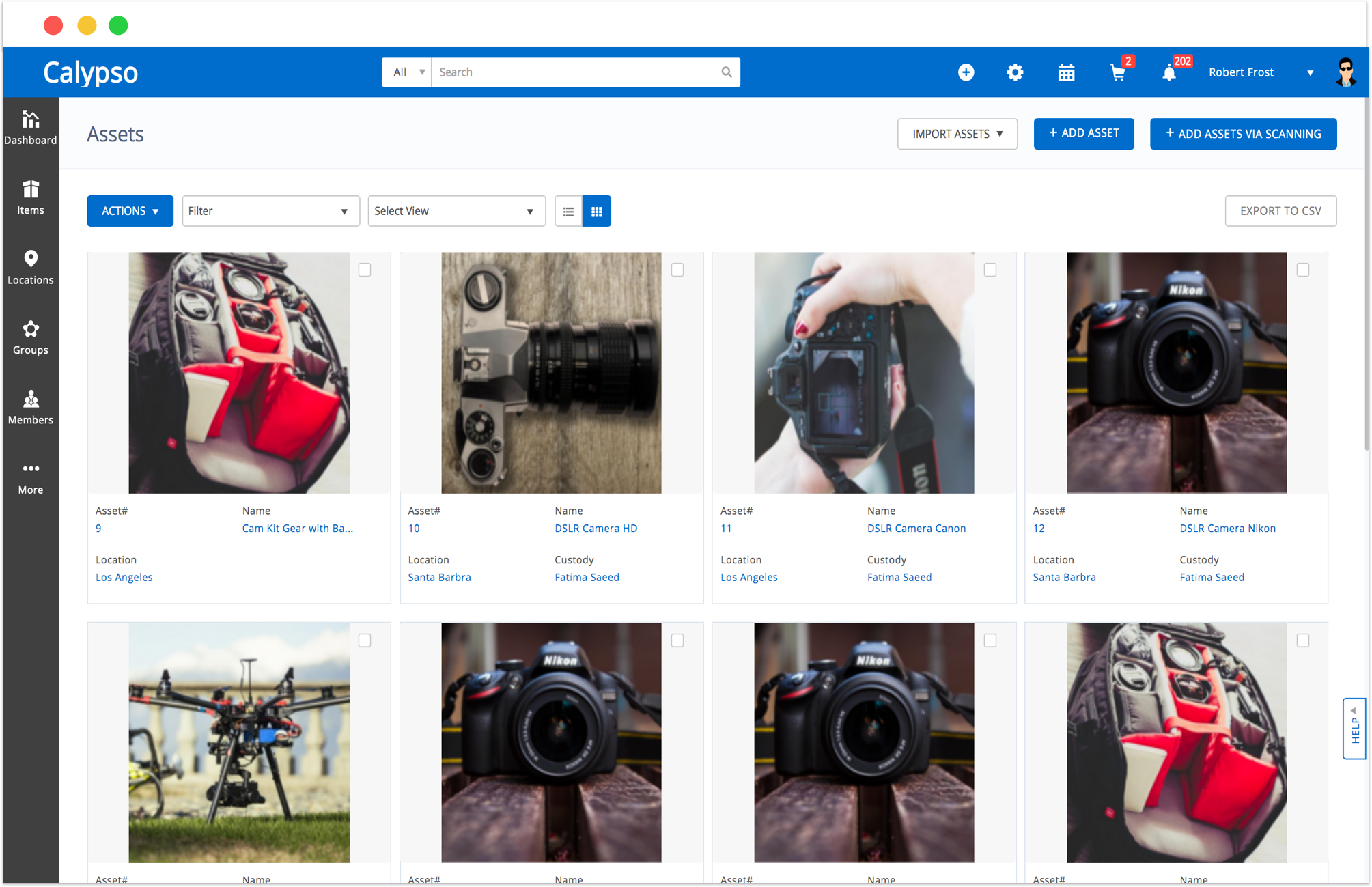Click the plus circle add icon in header

coord(966,72)
